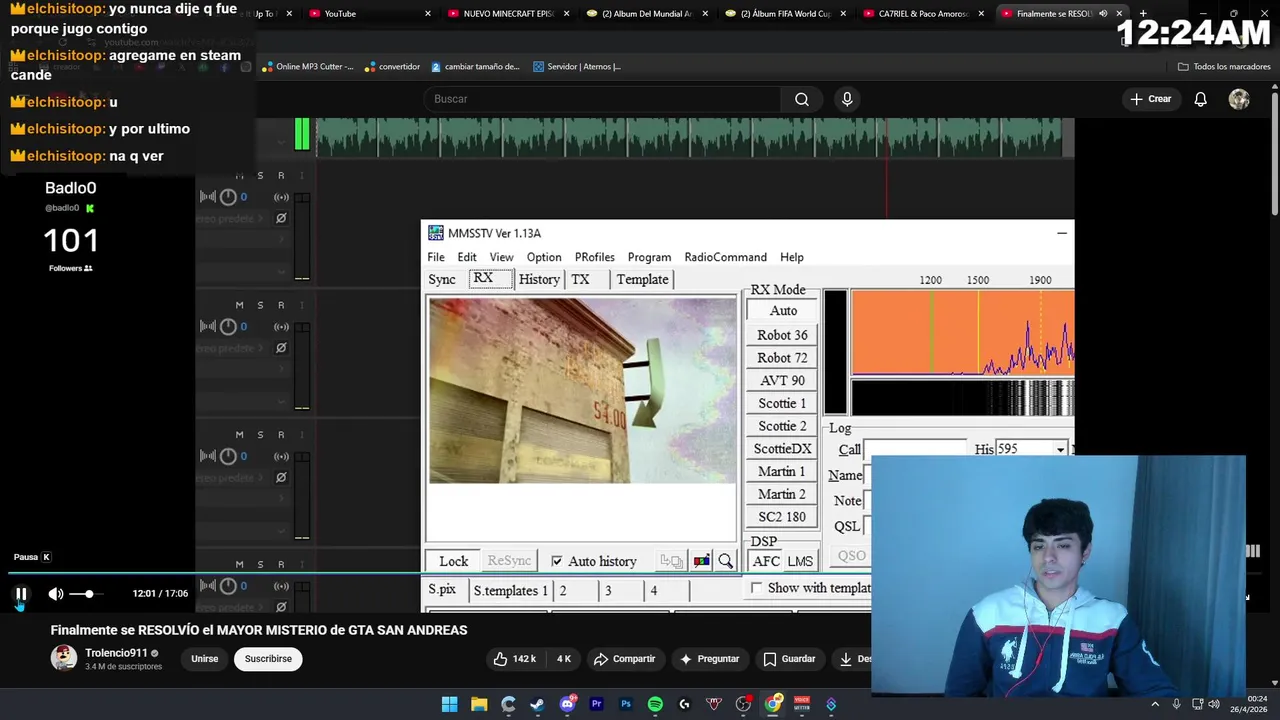
Task: Click the Crear button
Action: coord(1151,99)
